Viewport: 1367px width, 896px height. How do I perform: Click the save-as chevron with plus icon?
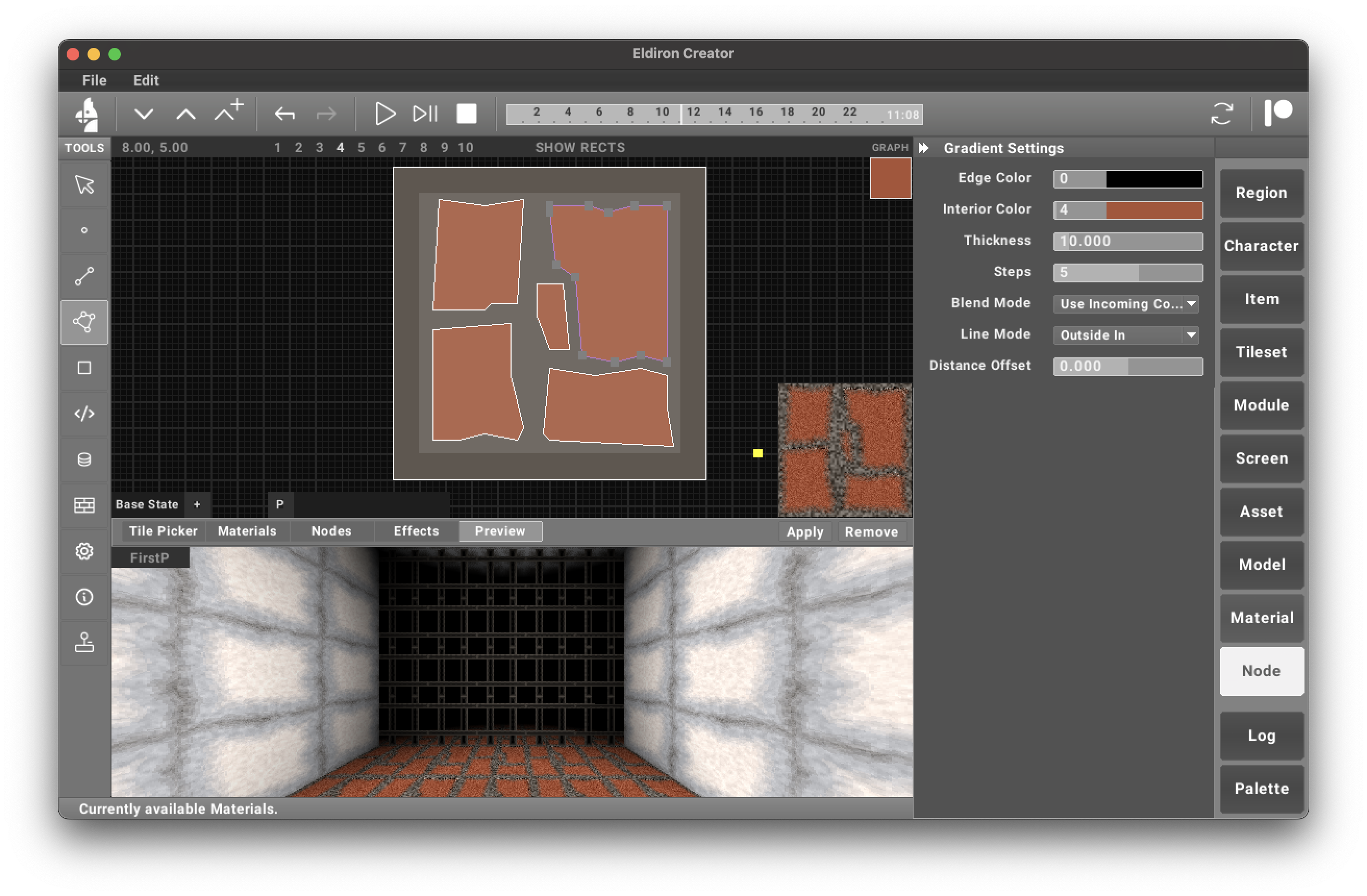click(x=229, y=111)
